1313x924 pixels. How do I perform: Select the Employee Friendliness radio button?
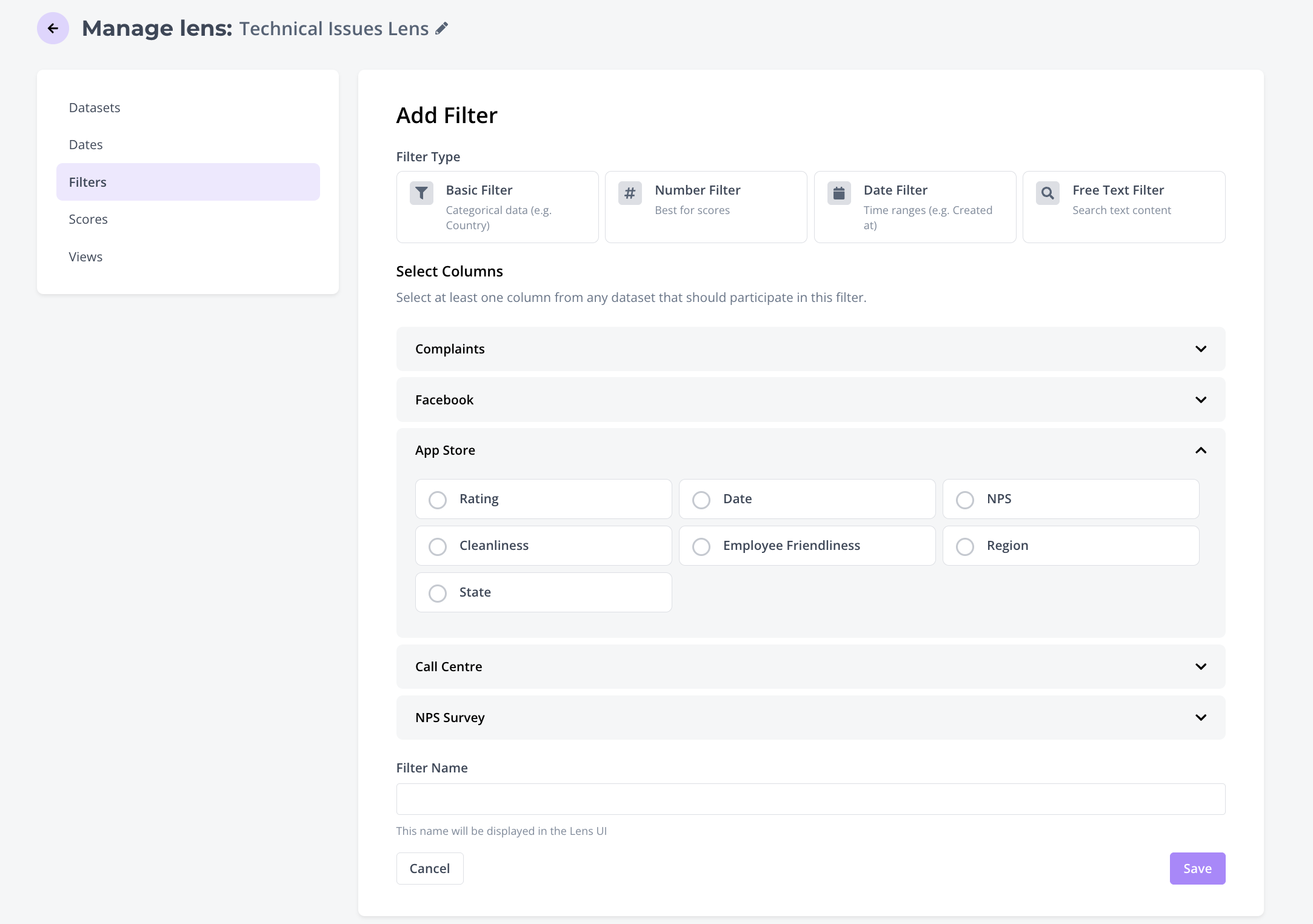[x=701, y=546]
